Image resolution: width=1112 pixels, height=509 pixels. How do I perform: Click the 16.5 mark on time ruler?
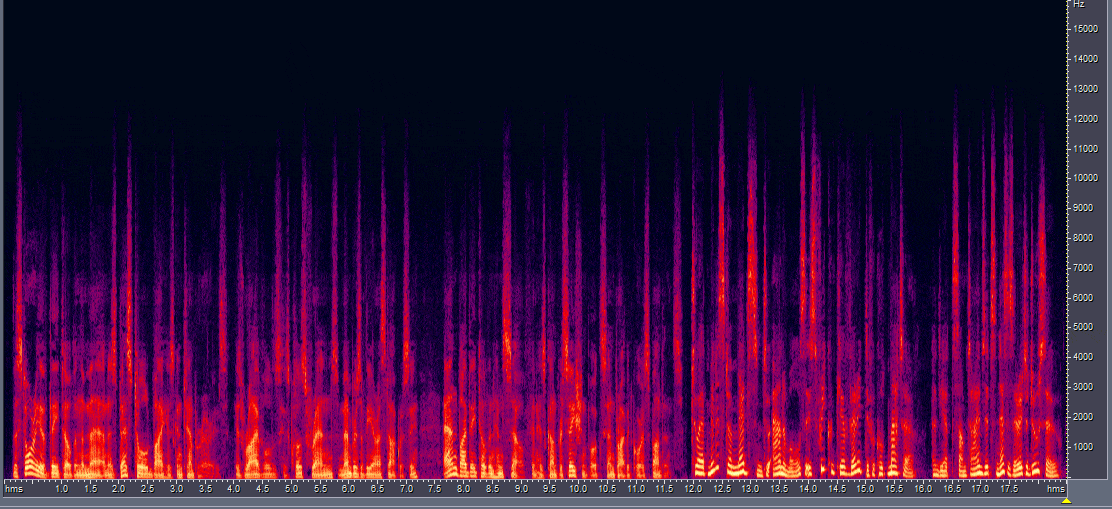[952, 489]
